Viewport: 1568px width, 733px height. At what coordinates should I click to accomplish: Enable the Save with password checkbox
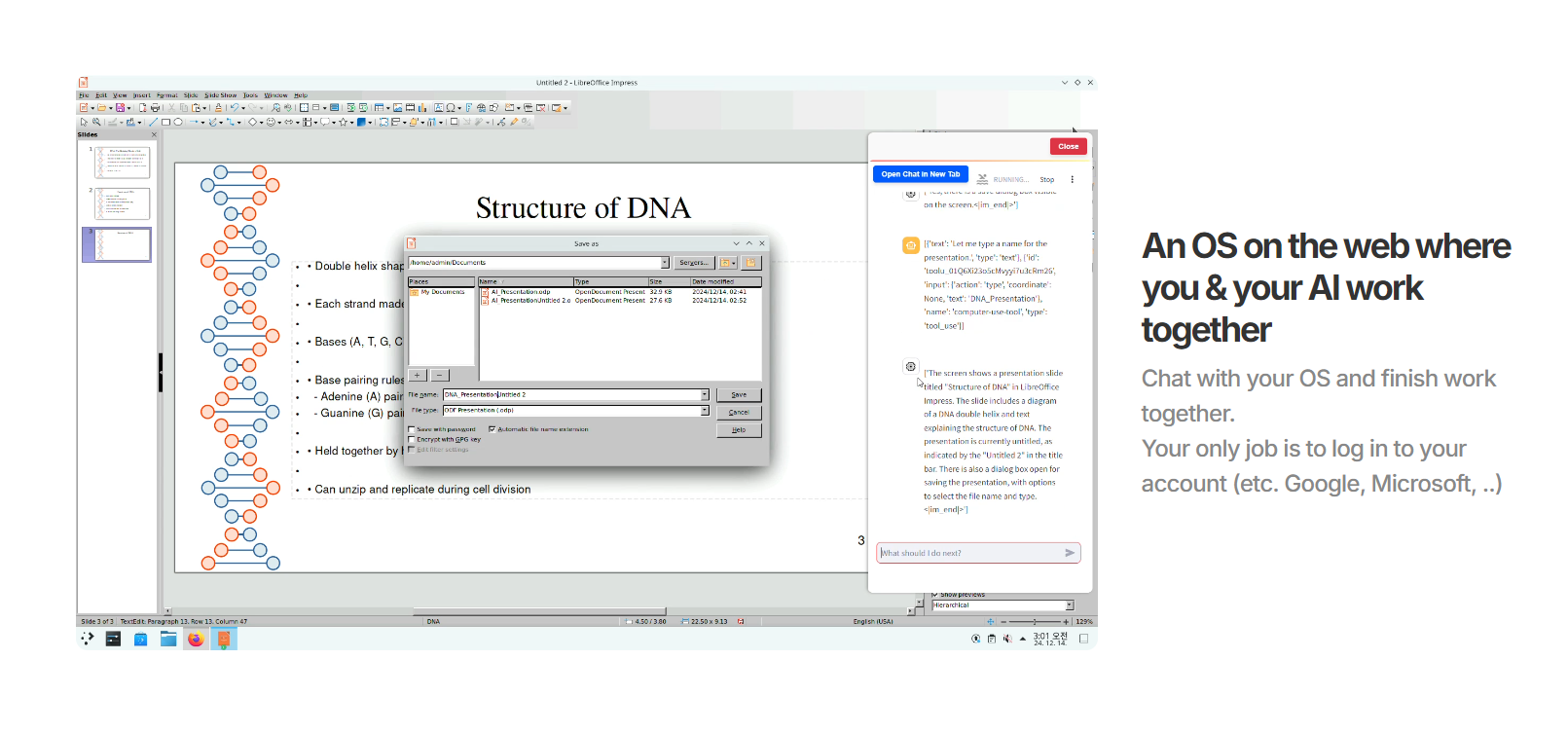coord(412,429)
